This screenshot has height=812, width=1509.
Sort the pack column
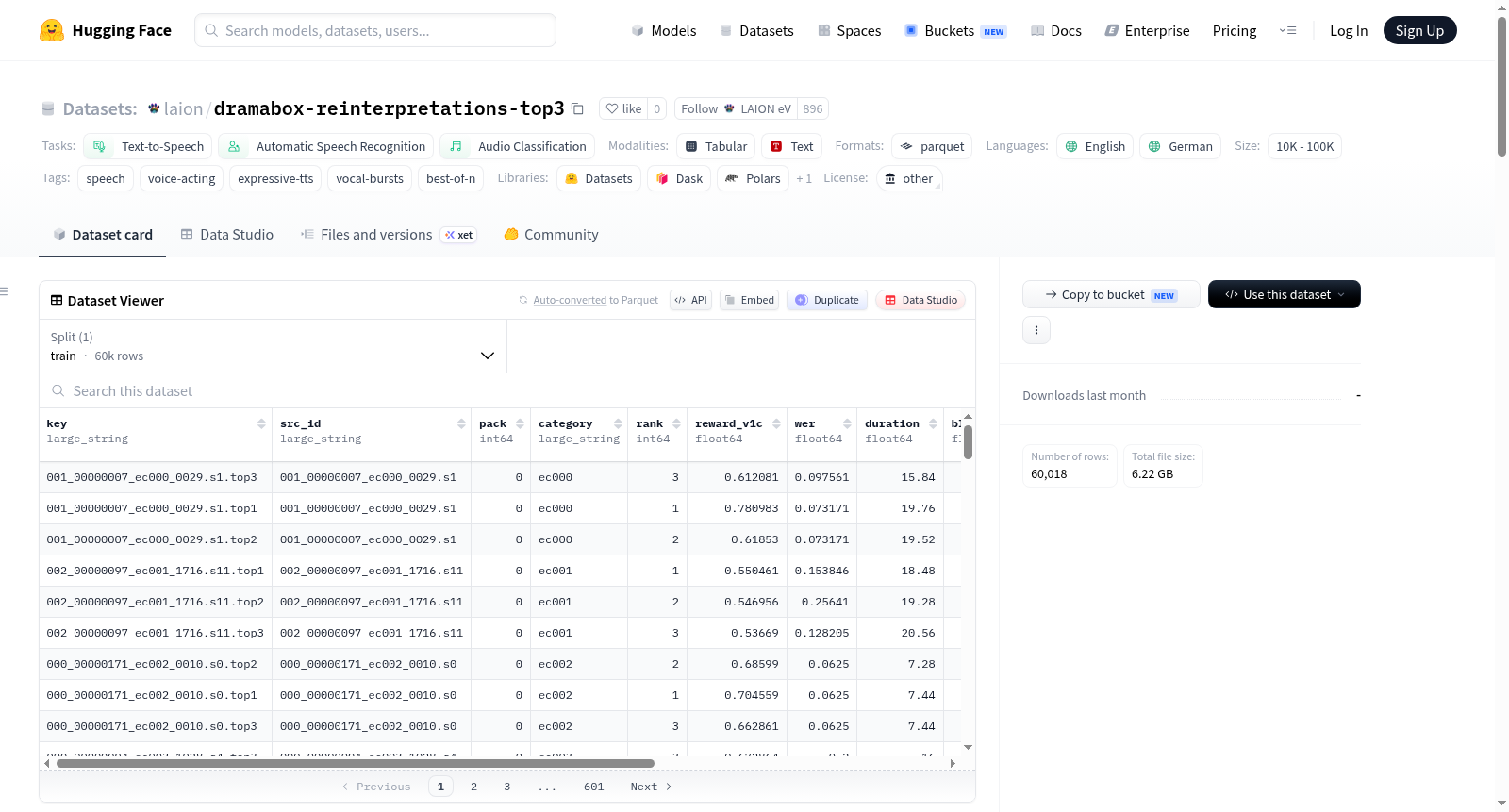pos(520,423)
